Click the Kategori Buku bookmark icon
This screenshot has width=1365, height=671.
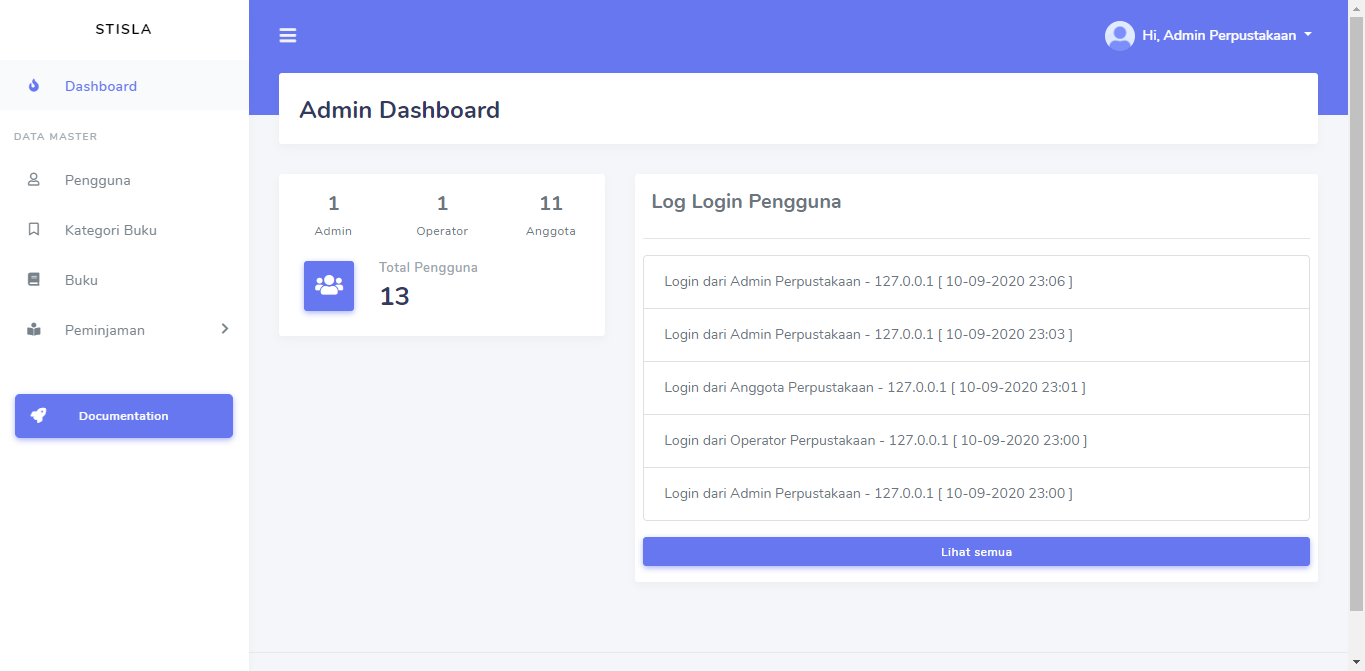pyautogui.click(x=33, y=230)
